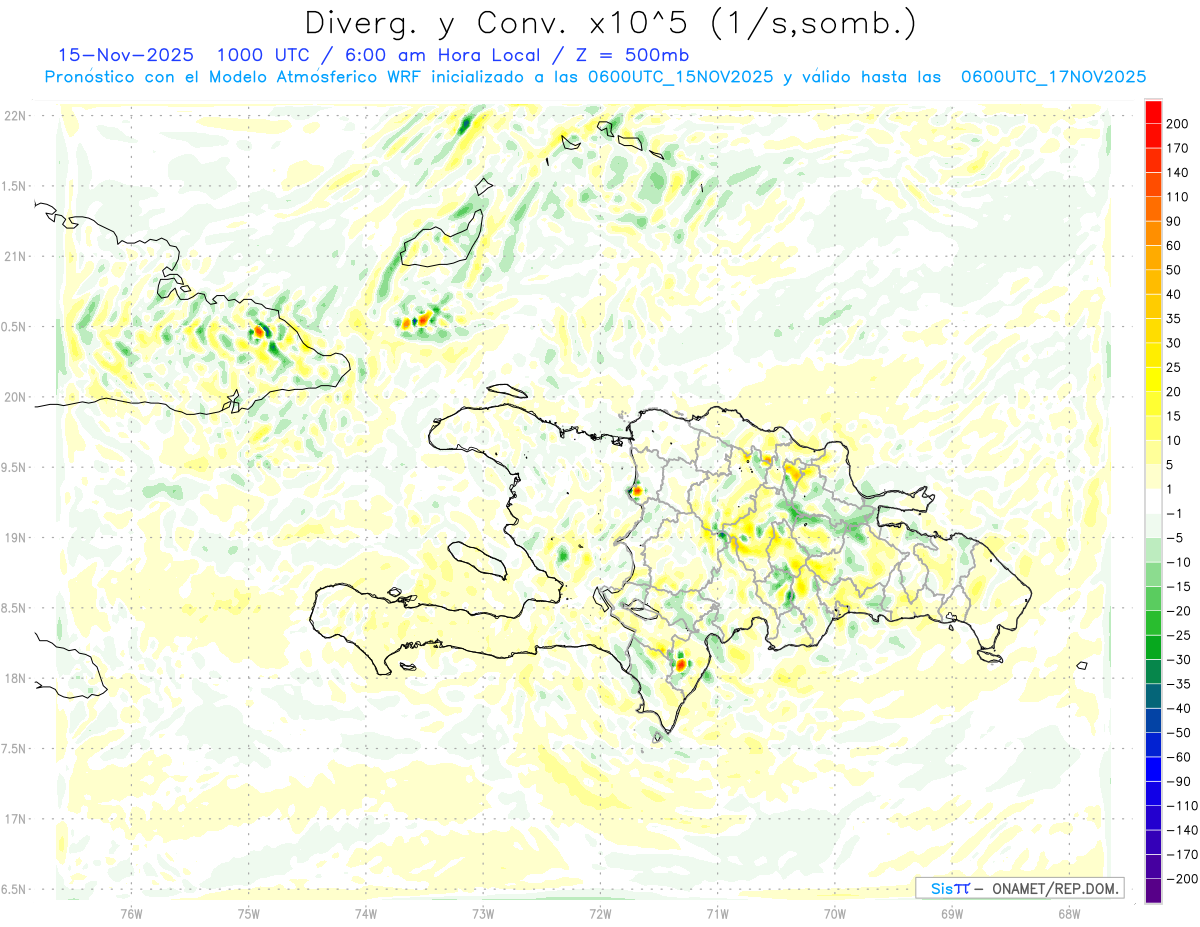Click the '76W' longitude label

[131, 912]
